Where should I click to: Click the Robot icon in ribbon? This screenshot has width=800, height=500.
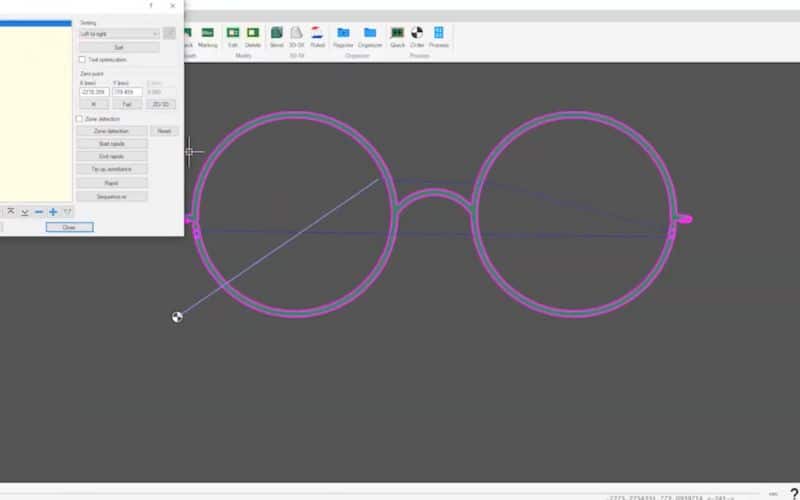(x=317, y=34)
